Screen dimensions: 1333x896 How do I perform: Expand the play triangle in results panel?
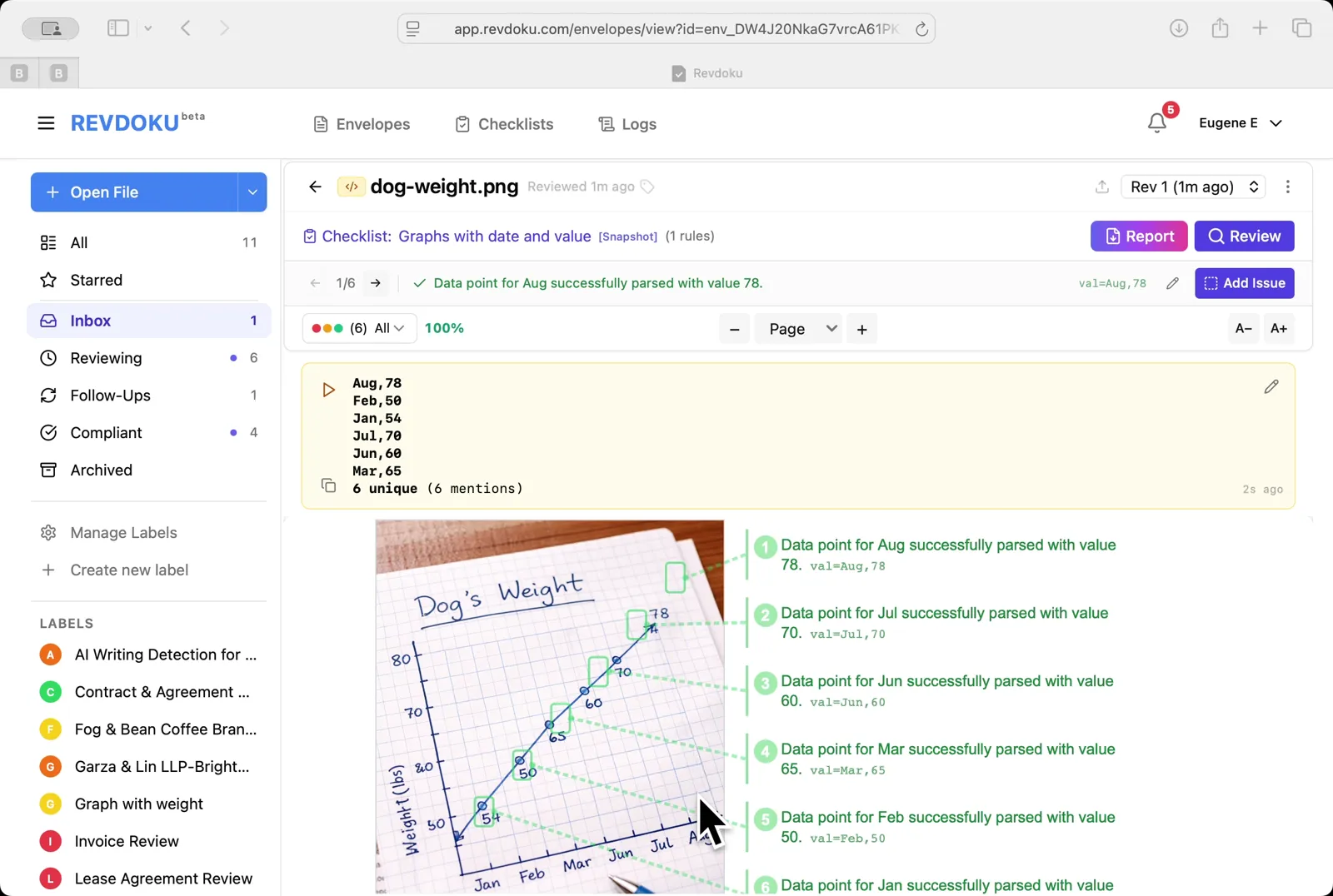(x=328, y=390)
